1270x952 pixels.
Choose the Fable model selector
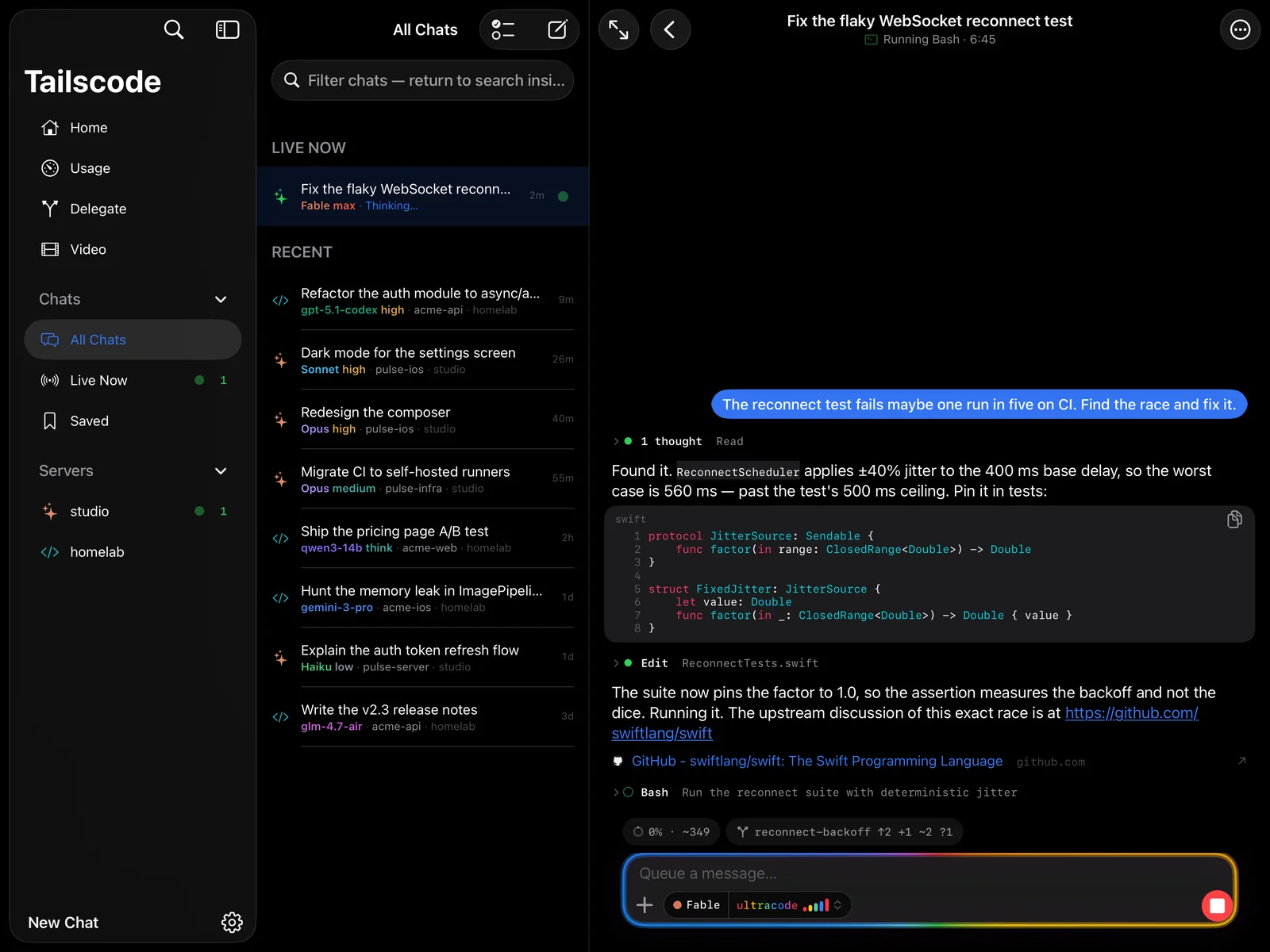tap(696, 905)
